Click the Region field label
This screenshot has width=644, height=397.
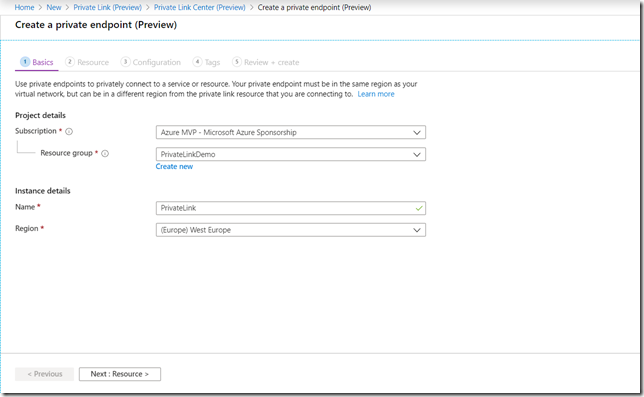click(27, 229)
